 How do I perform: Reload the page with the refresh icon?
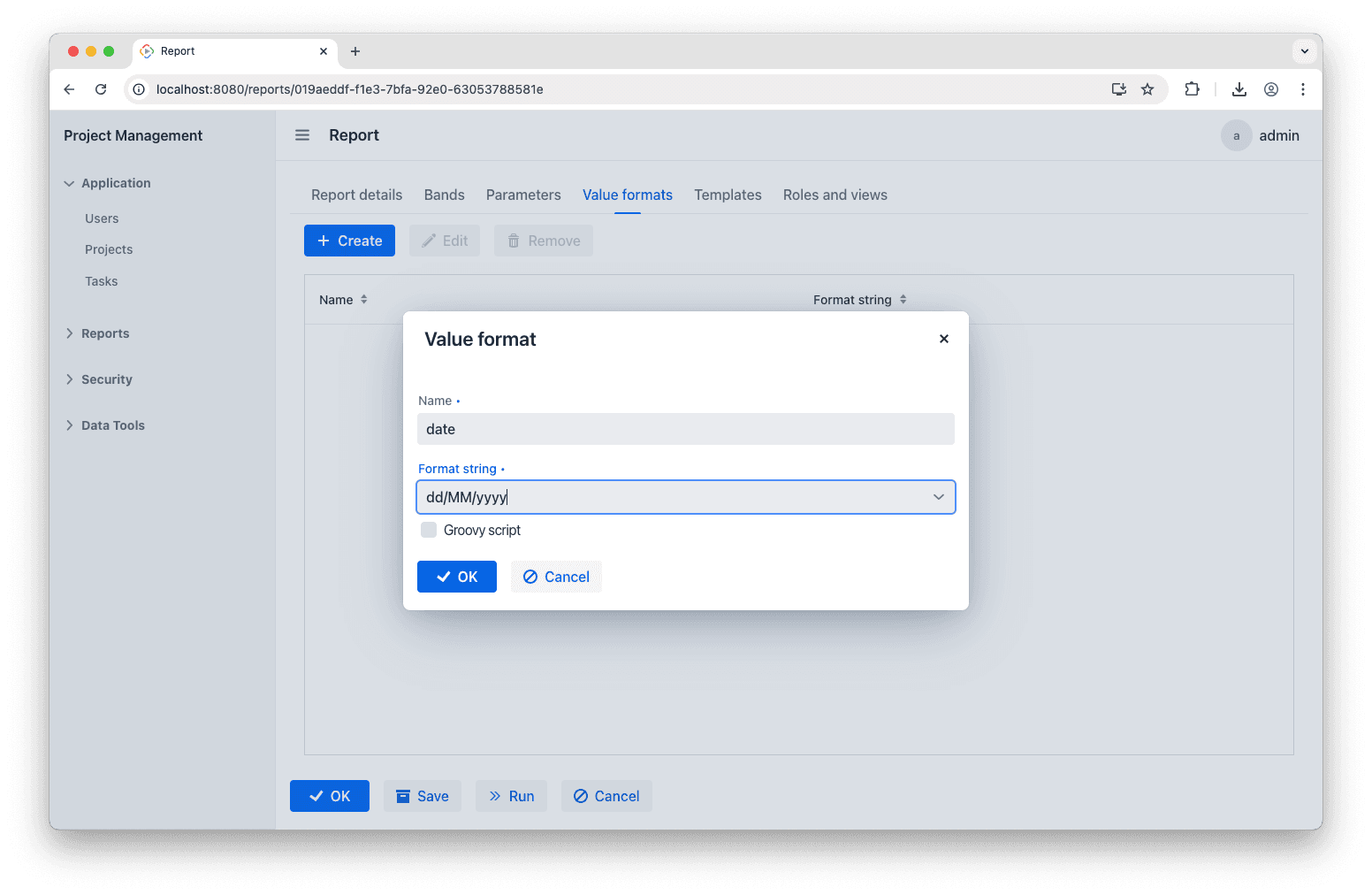101,89
